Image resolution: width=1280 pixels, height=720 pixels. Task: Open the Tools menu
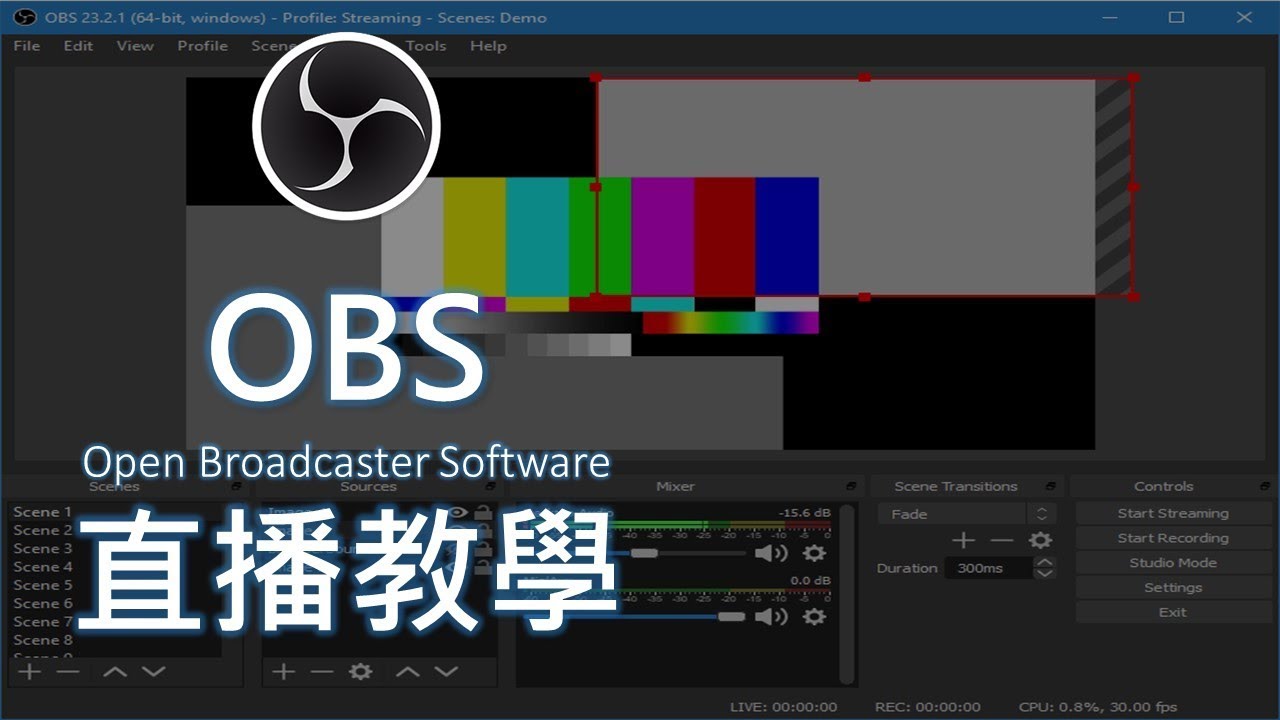426,46
